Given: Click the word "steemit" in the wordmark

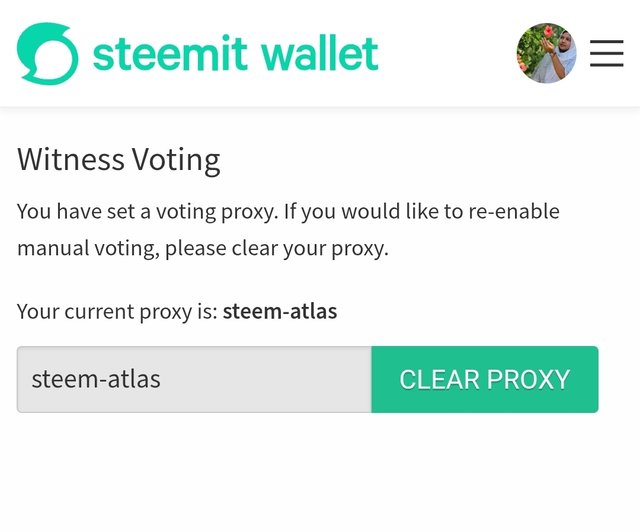Looking at the screenshot, I should tap(168, 53).
